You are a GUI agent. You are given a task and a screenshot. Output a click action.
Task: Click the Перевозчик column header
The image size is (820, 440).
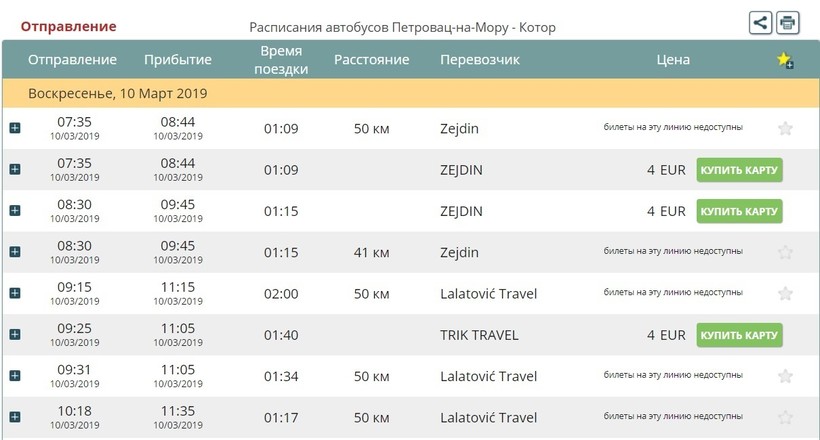coord(480,60)
